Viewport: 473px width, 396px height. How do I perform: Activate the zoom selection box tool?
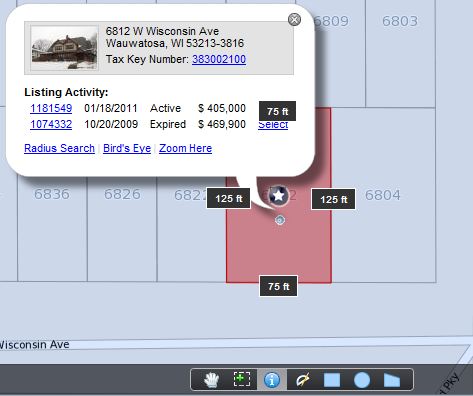tap(242, 379)
